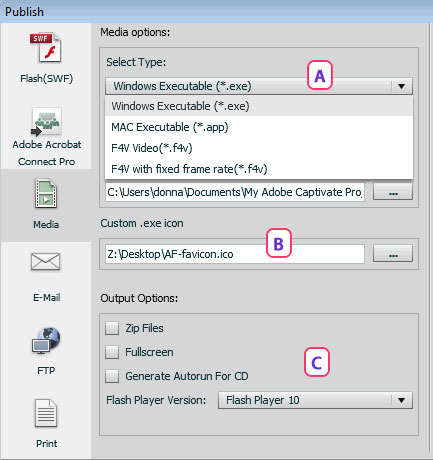
Task: Check Generate Autorun For CD
Action: (x=112, y=376)
